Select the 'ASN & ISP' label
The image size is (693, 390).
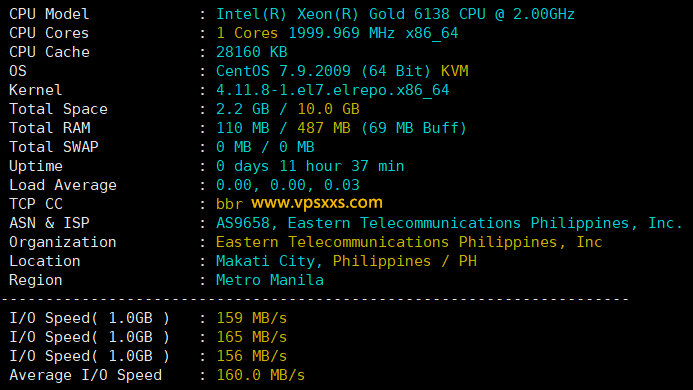pyautogui.click(x=49, y=223)
